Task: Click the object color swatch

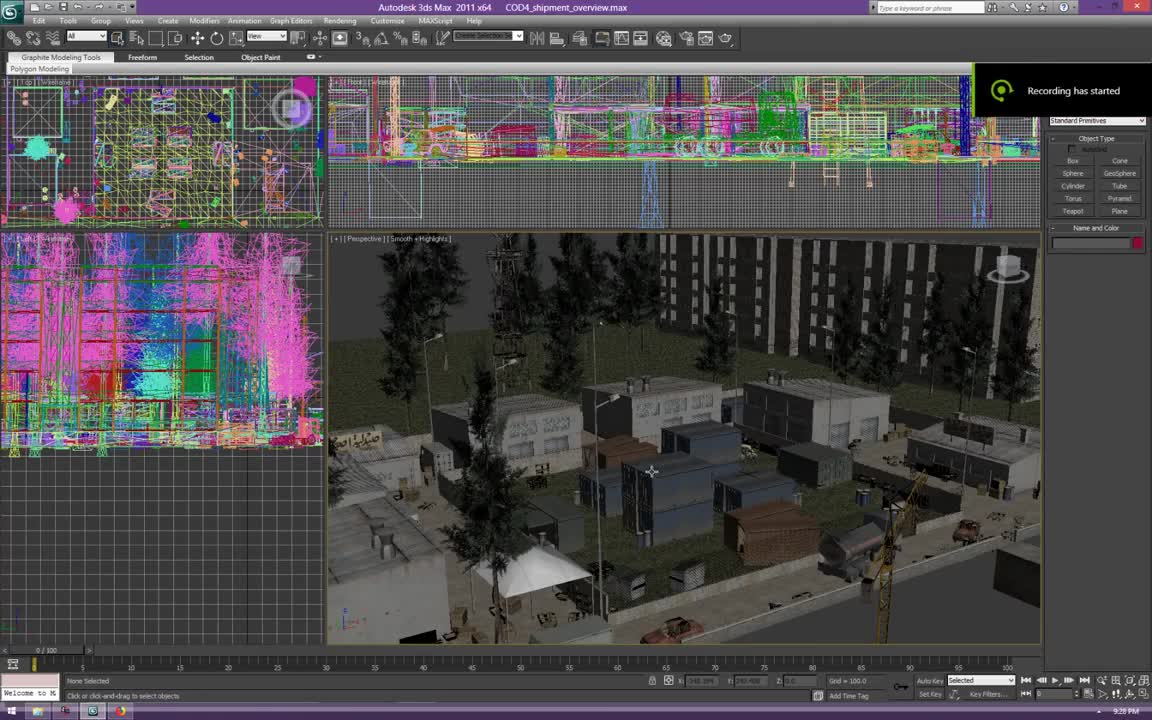Action: pos(1138,243)
